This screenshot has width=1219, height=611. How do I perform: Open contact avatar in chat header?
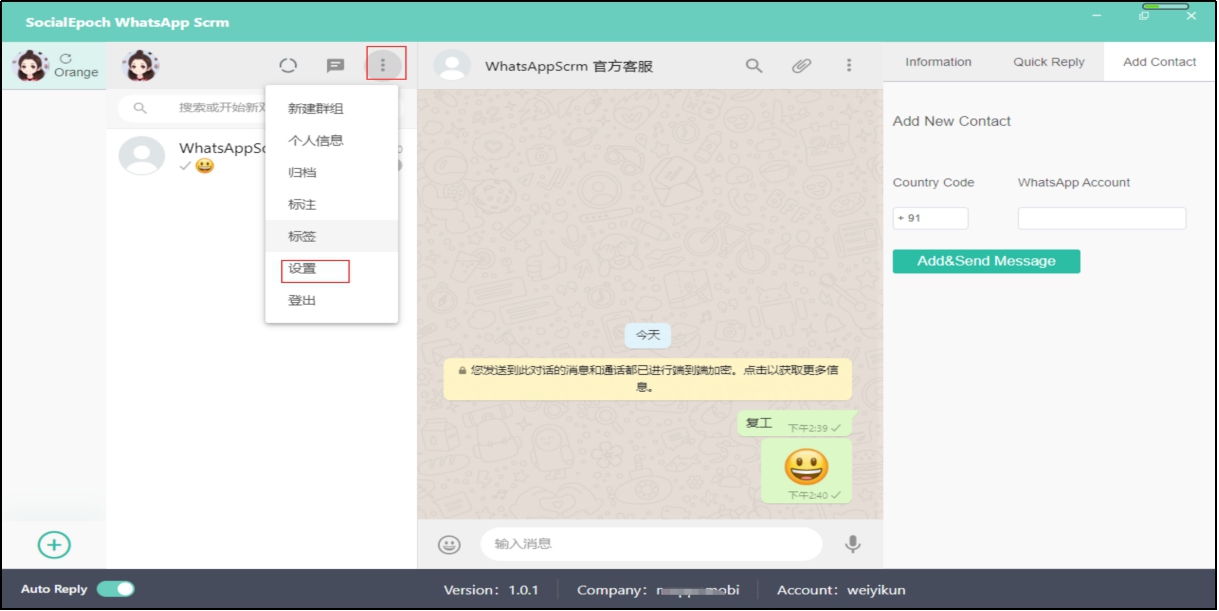pyautogui.click(x=452, y=66)
